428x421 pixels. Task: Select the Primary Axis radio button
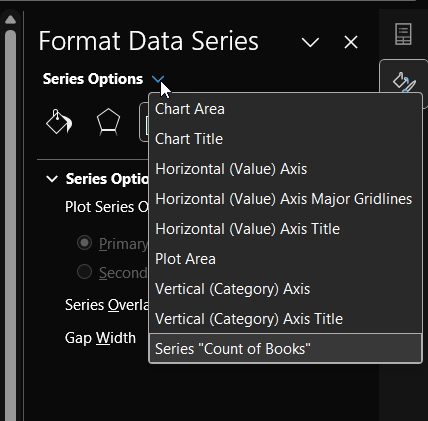[84, 243]
